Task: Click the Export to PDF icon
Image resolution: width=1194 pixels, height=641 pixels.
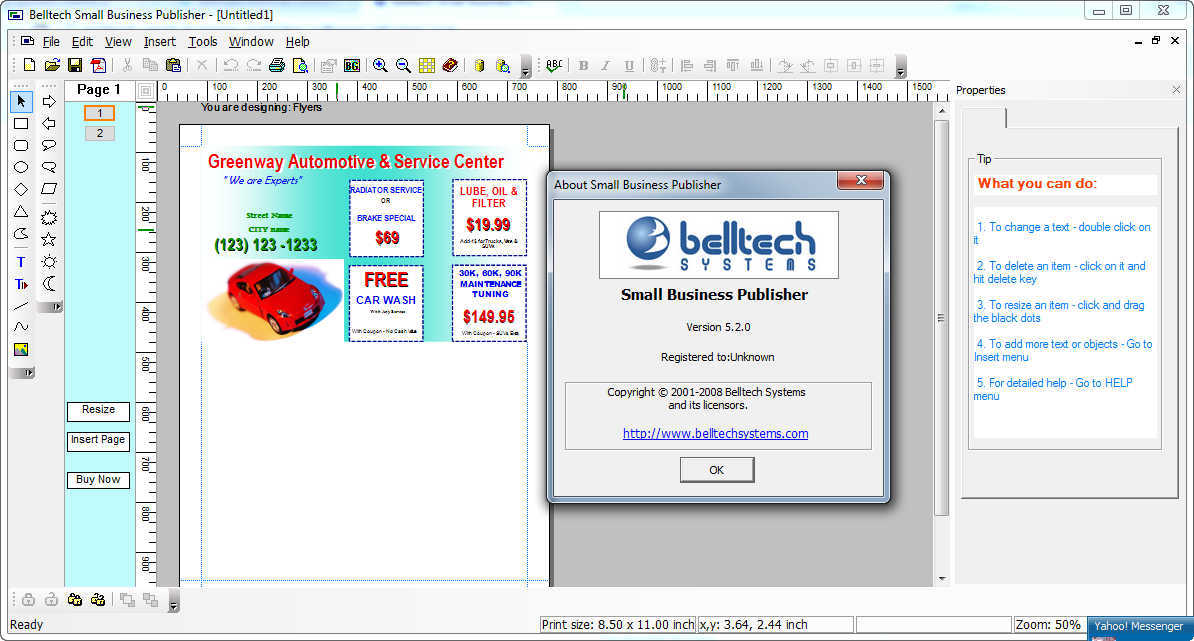Action: pos(98,66)
